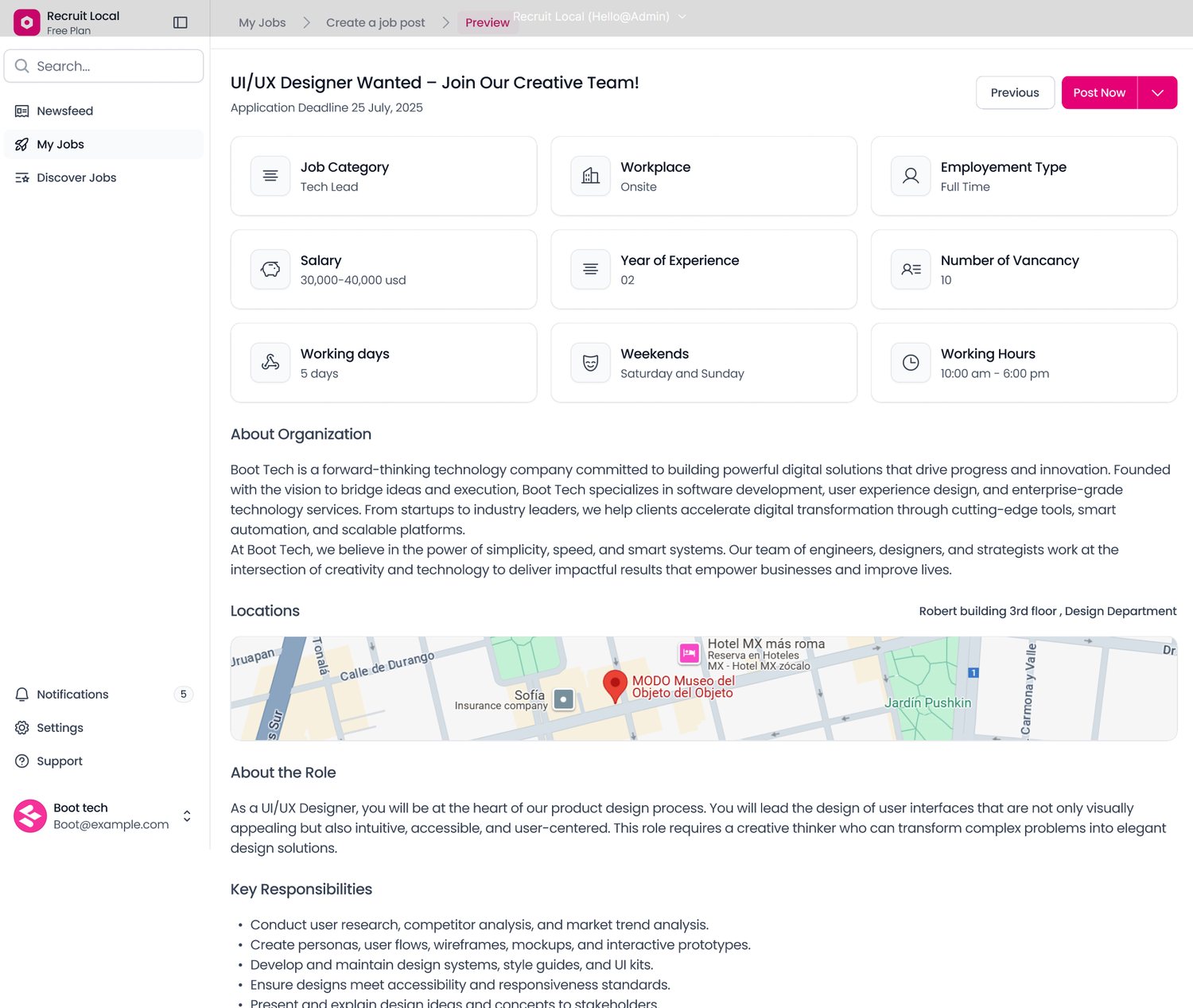
Task: Click the Number of Vacancy icon
Action: point(911,269)
